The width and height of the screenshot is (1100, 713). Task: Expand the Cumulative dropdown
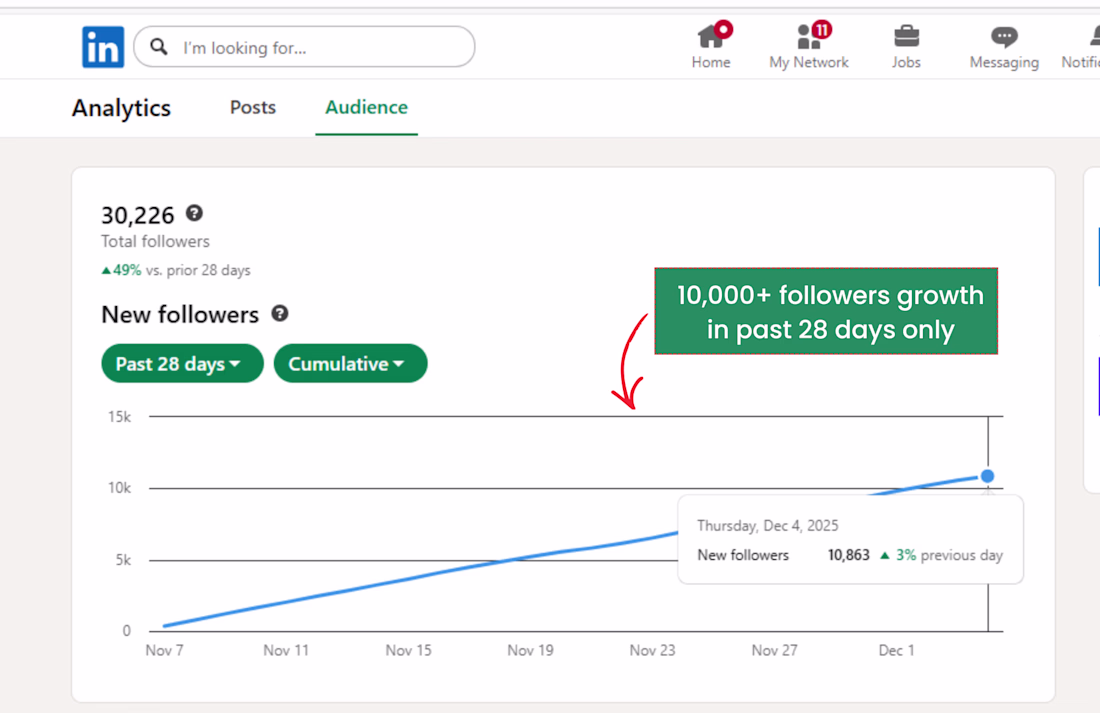[x=350, y=364]
